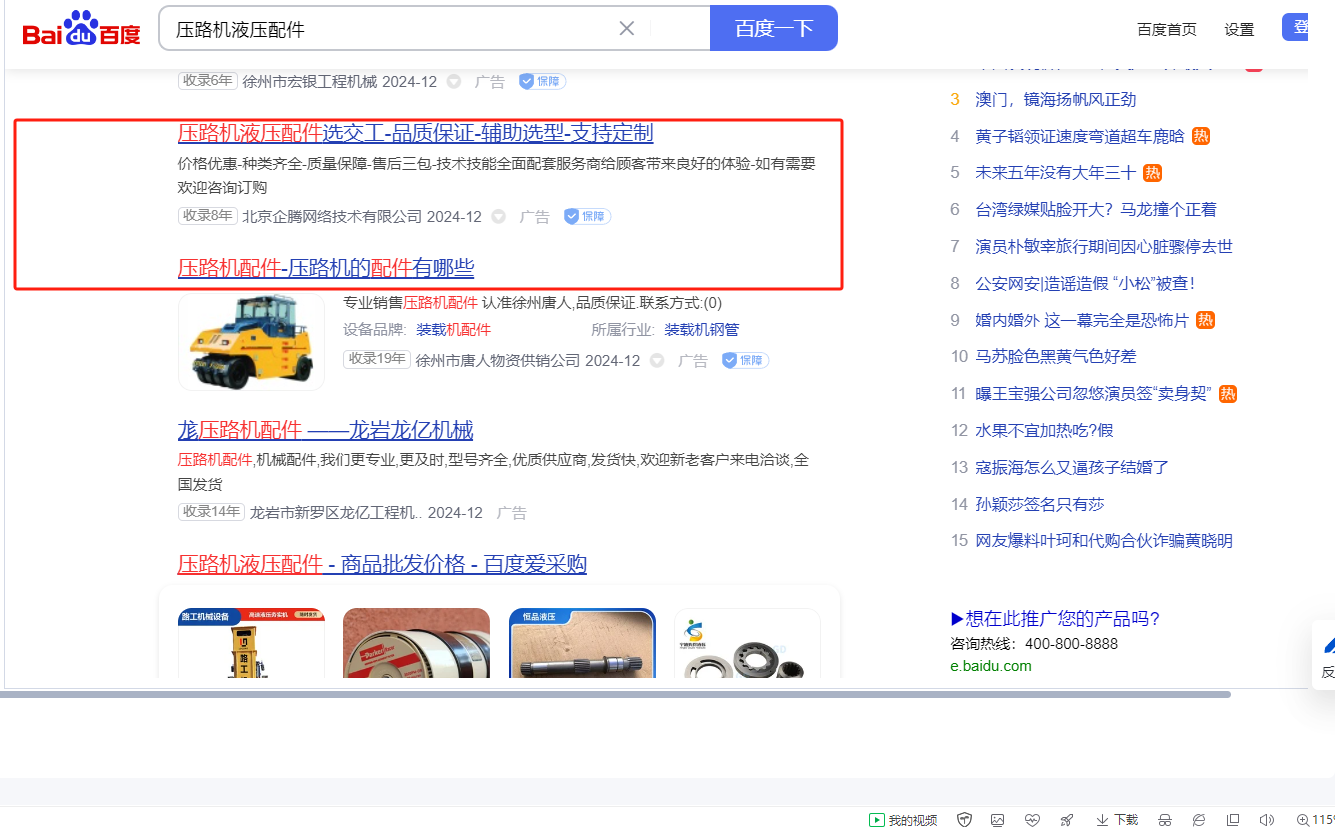Screen dimensions: 1335x827
Task: Click the 装载机钢管 industry link
Action: point(702,330)
